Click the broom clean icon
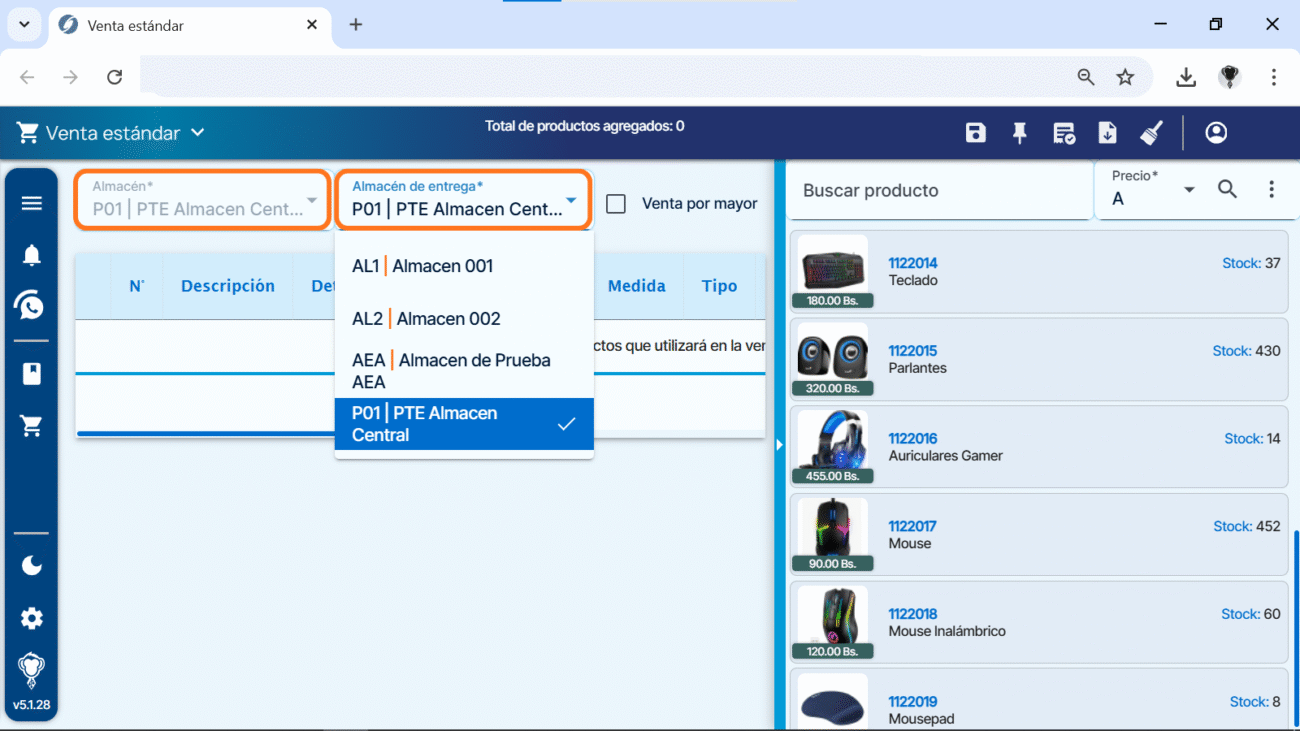 point(1151,133)
